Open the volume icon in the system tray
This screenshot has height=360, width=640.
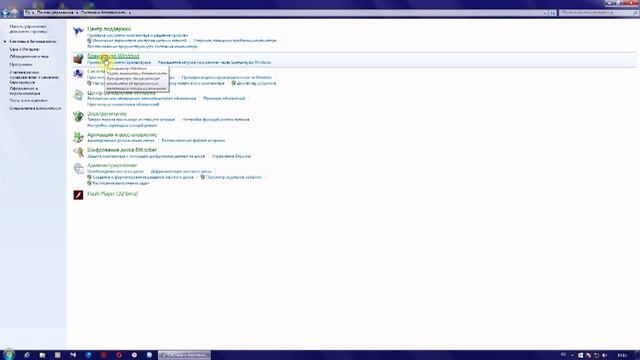604,356
